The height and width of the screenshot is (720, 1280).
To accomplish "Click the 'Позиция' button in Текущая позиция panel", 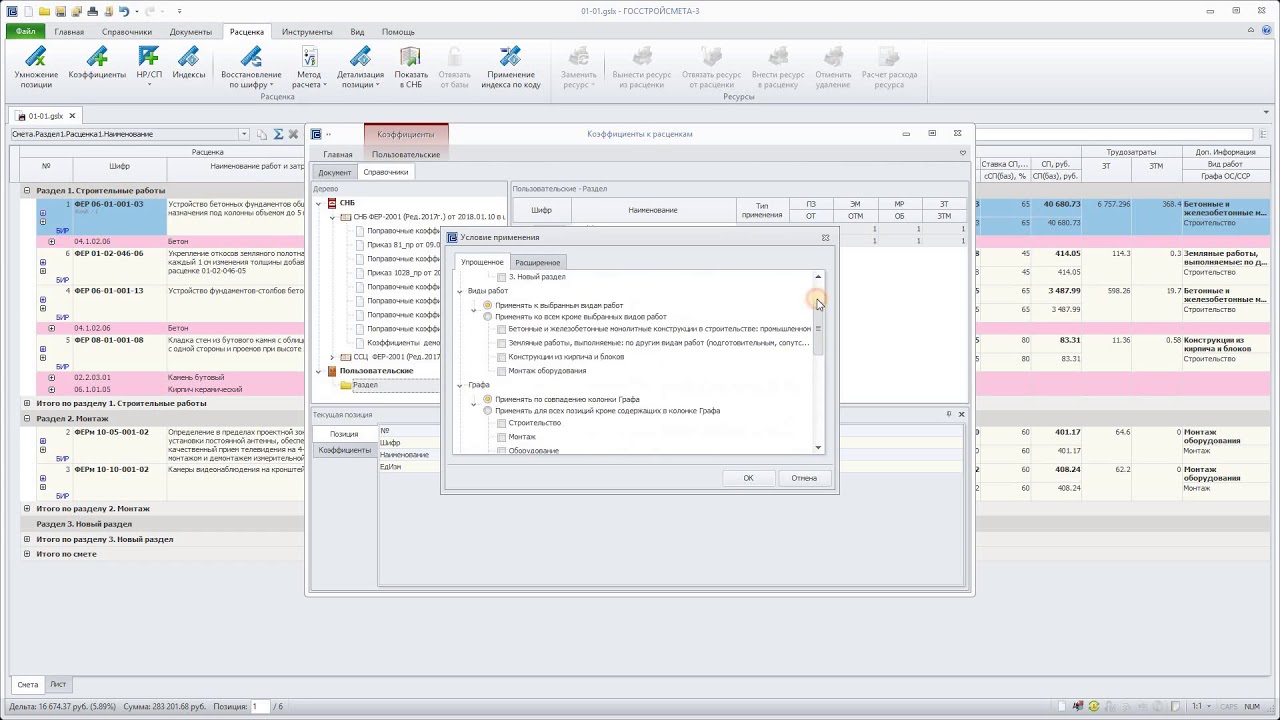I will tap(345, 434).
